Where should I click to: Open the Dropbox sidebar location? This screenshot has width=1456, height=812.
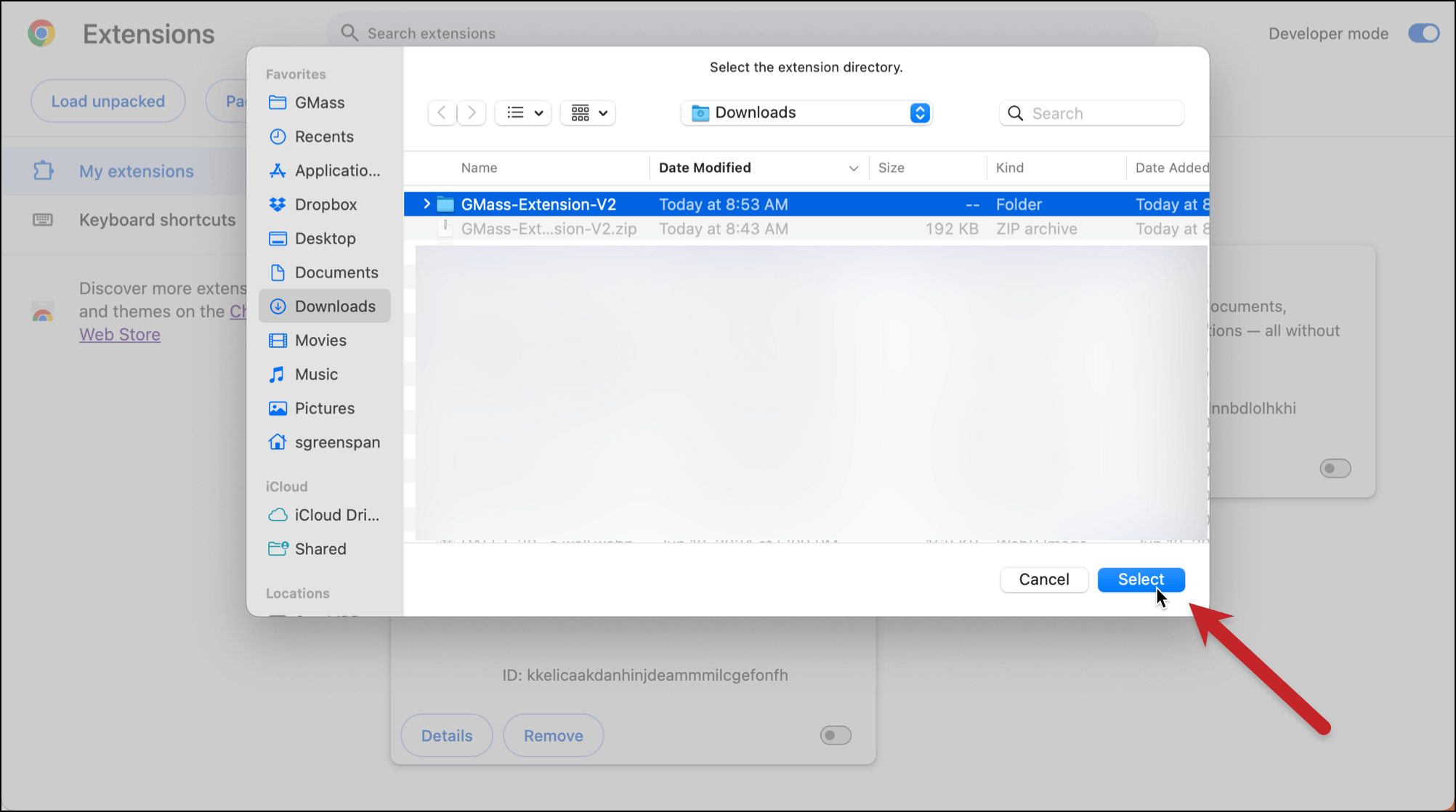[312, 205]
